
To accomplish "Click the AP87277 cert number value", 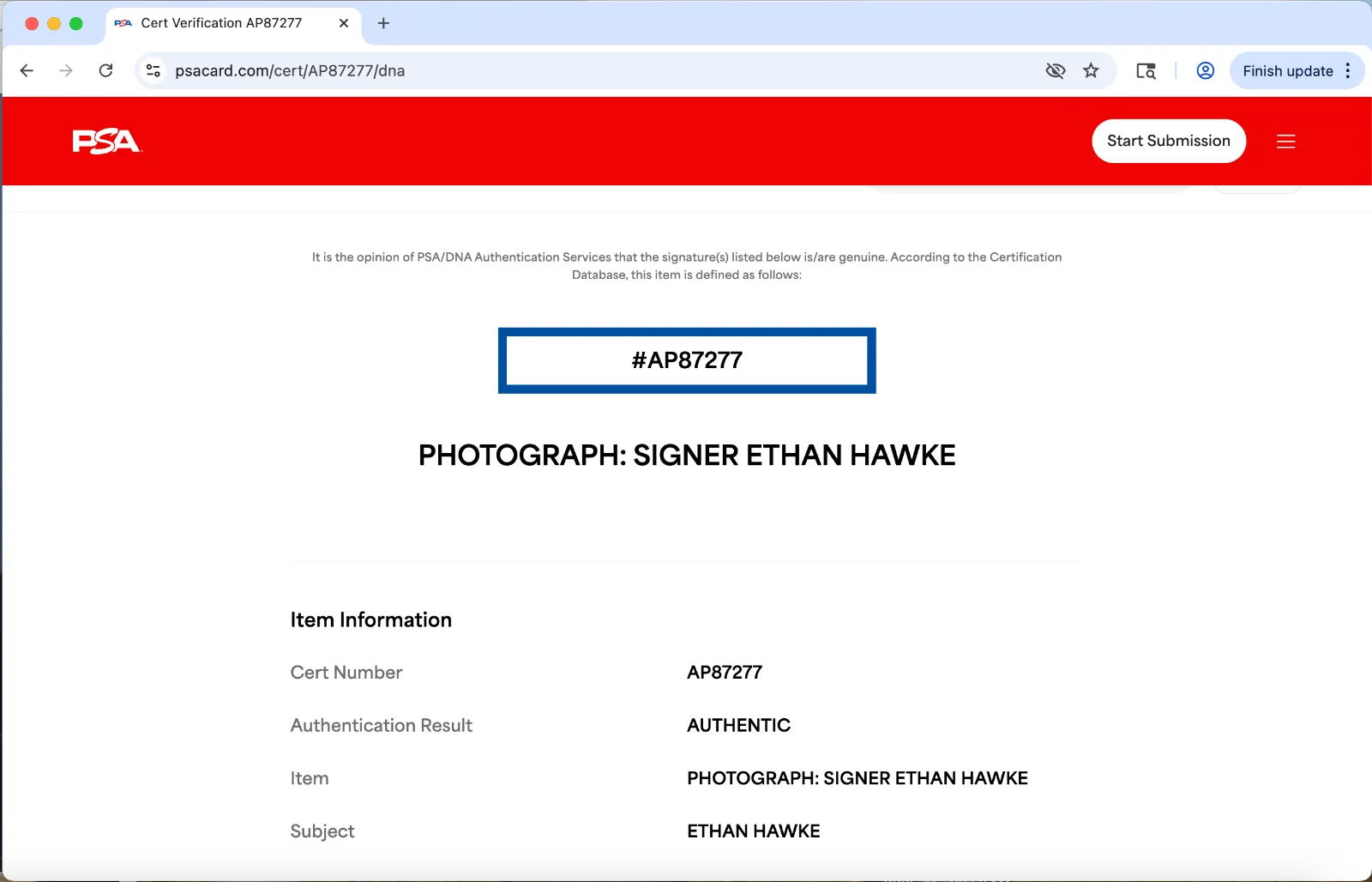I will tap(725, 673).
